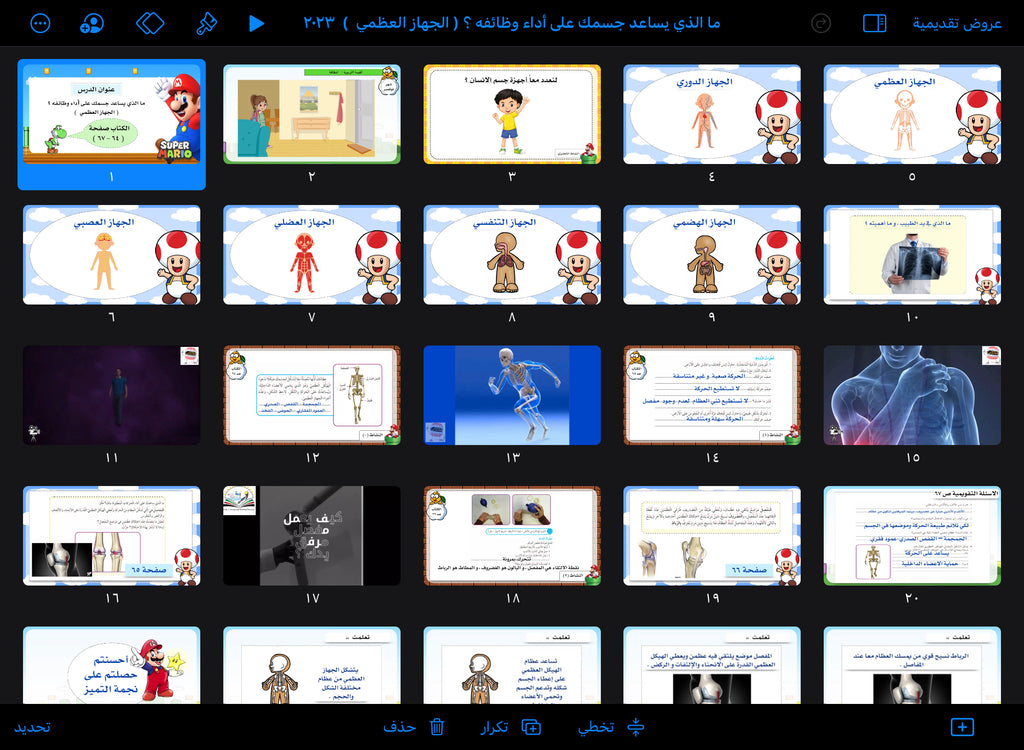Select the تساعد عظام الهيكل تعلمت slide

[x=512, y=665]
